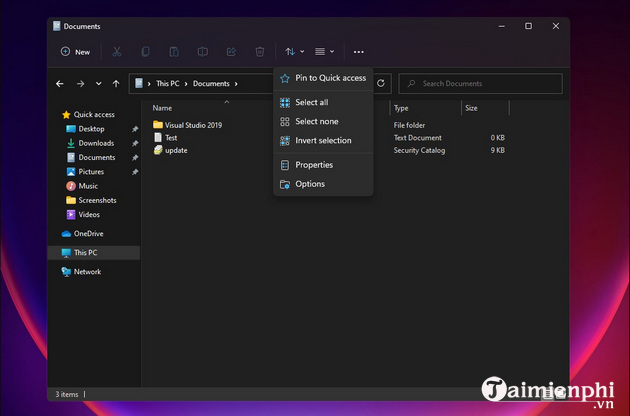Screen dimensions: 630x416
Task: Expand chevron between This PC and Documents
Action: 186,84
